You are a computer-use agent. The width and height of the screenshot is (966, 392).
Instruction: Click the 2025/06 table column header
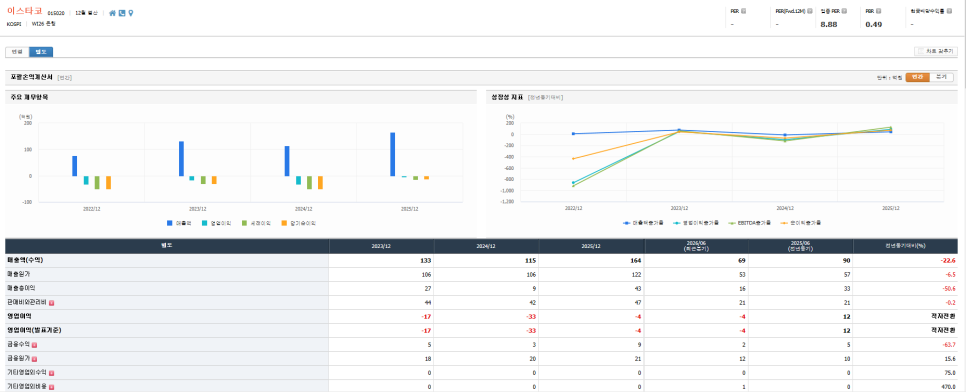(x=801, y=246)
